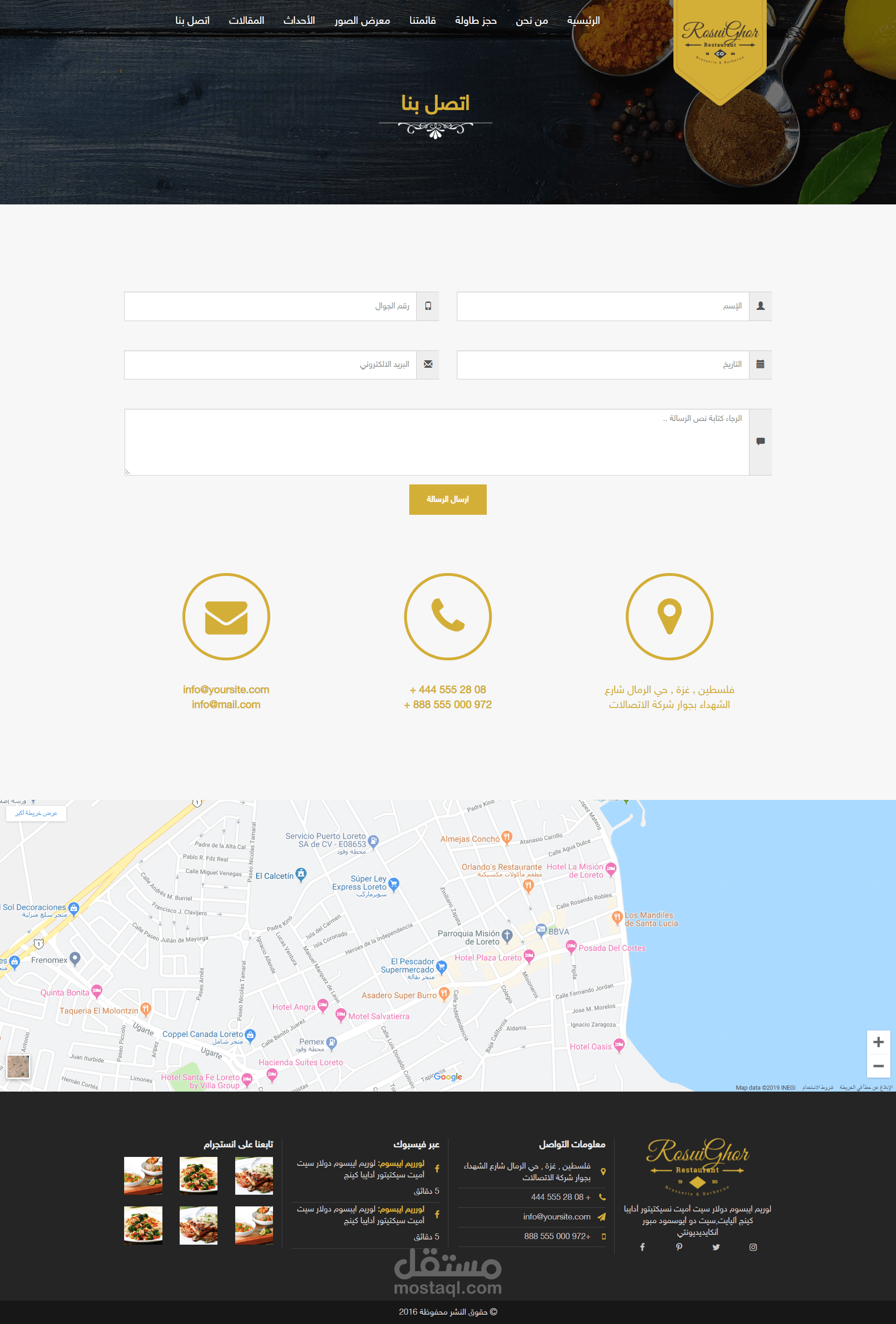Open the footer Instagram social icon
This screenshot has height=1324, width=896.
[753, 1247]
